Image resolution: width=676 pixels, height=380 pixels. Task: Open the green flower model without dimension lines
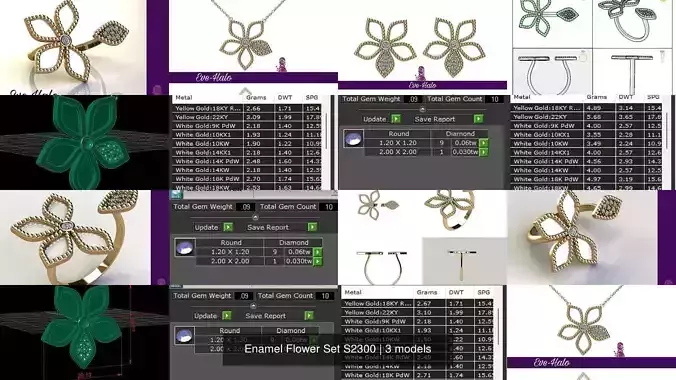(84, 142)
